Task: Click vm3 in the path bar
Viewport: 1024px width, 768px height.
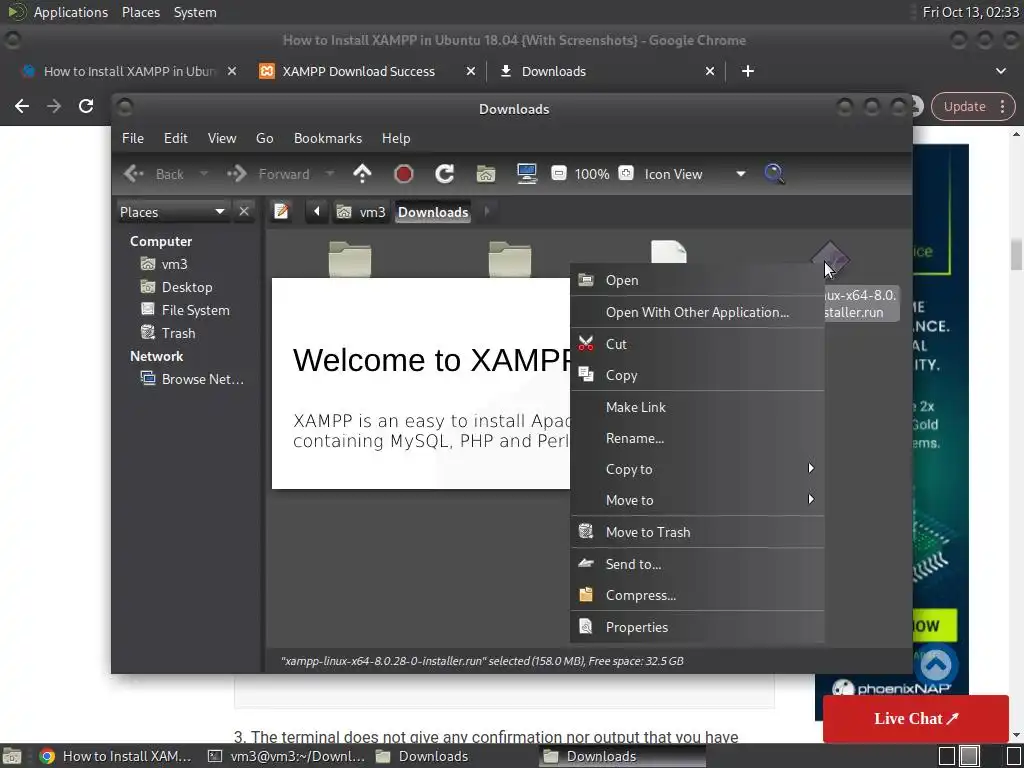Action: click(x=361, y=212)
